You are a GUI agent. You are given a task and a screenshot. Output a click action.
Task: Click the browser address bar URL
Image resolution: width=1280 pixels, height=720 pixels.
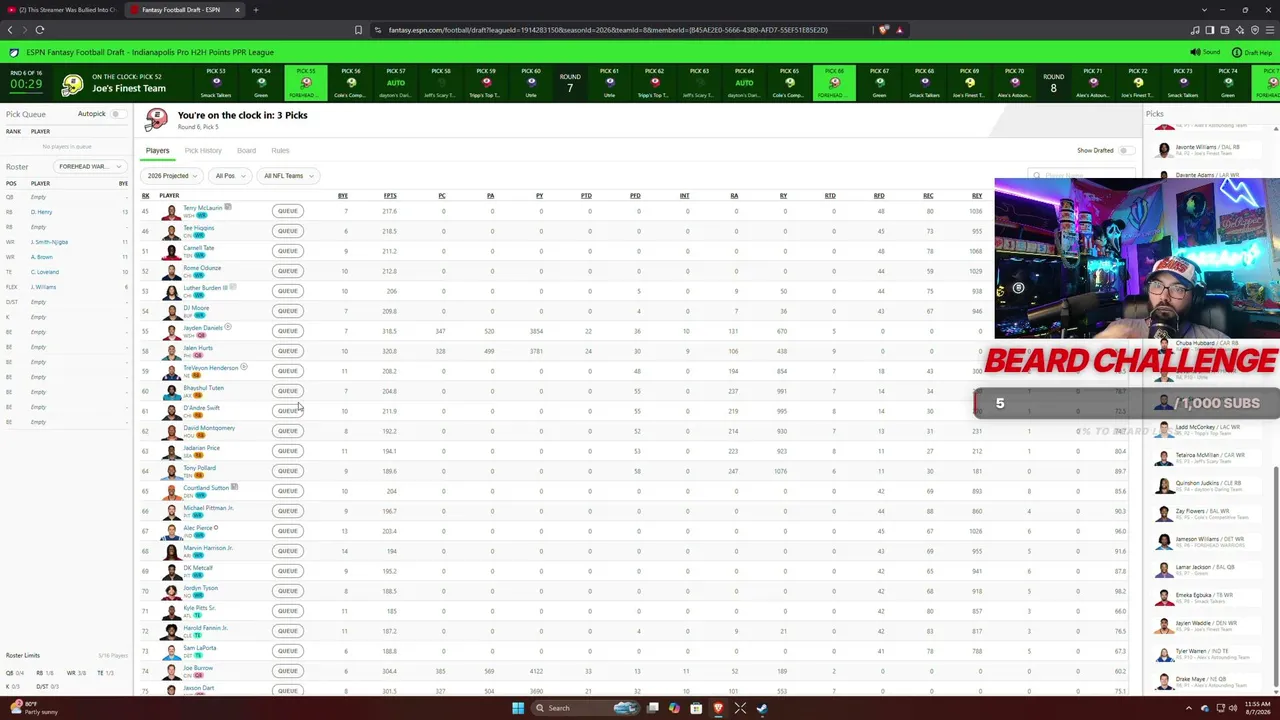608,30
